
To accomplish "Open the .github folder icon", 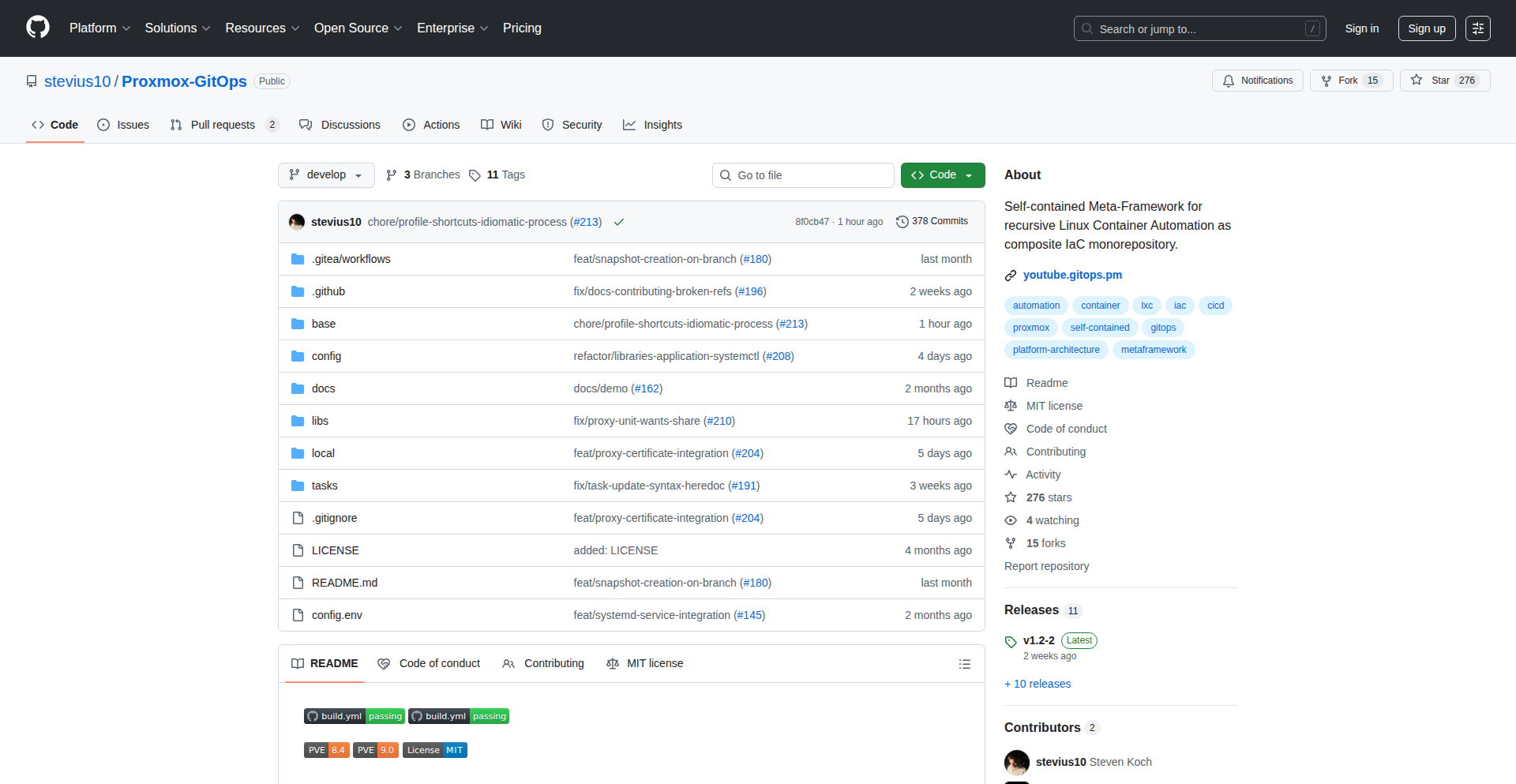I will click(x=298, y=291).
